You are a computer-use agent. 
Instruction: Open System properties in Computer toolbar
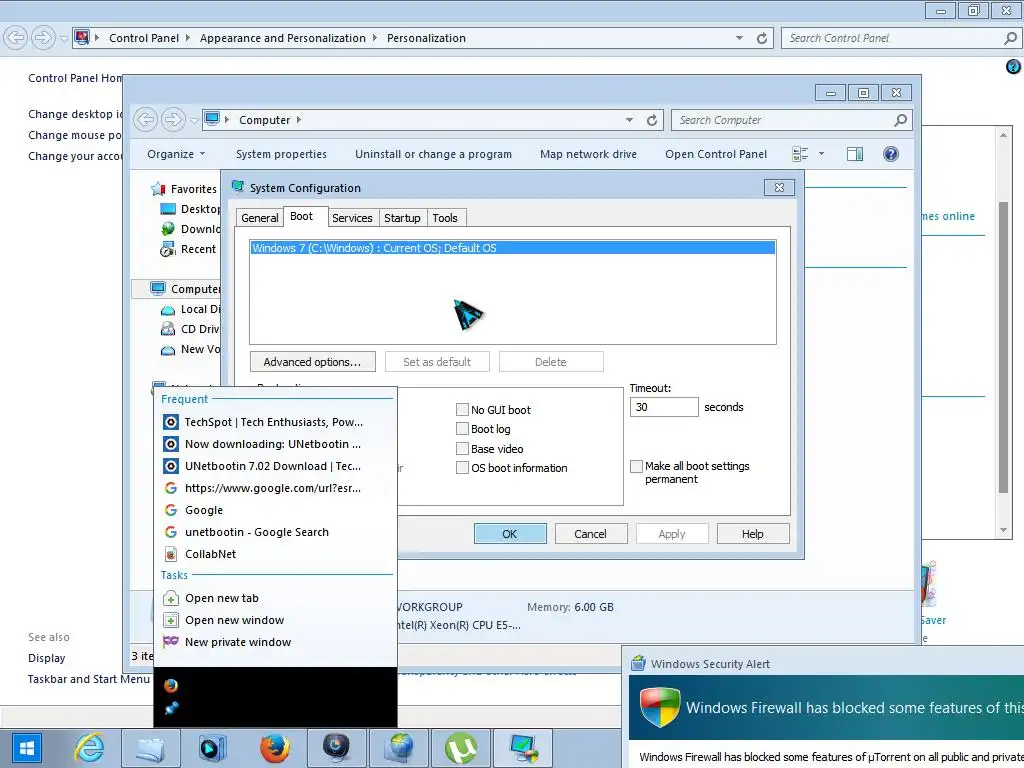[x=281, y=154]
